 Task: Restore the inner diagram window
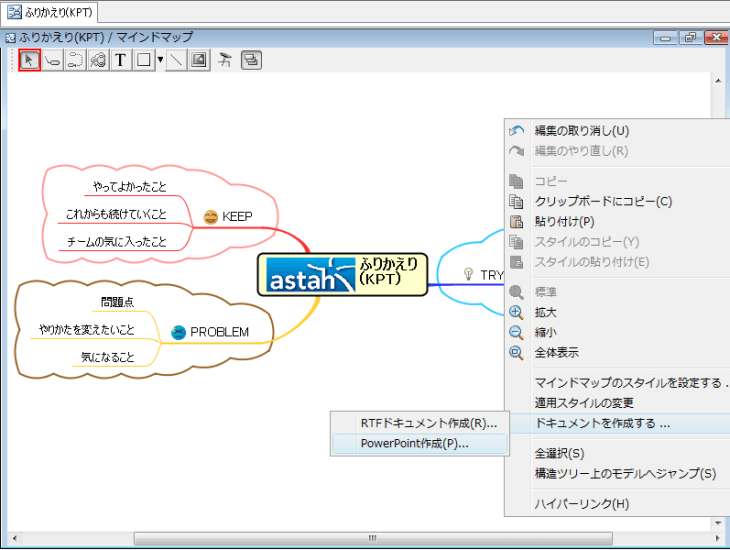(x=691, y=37)
